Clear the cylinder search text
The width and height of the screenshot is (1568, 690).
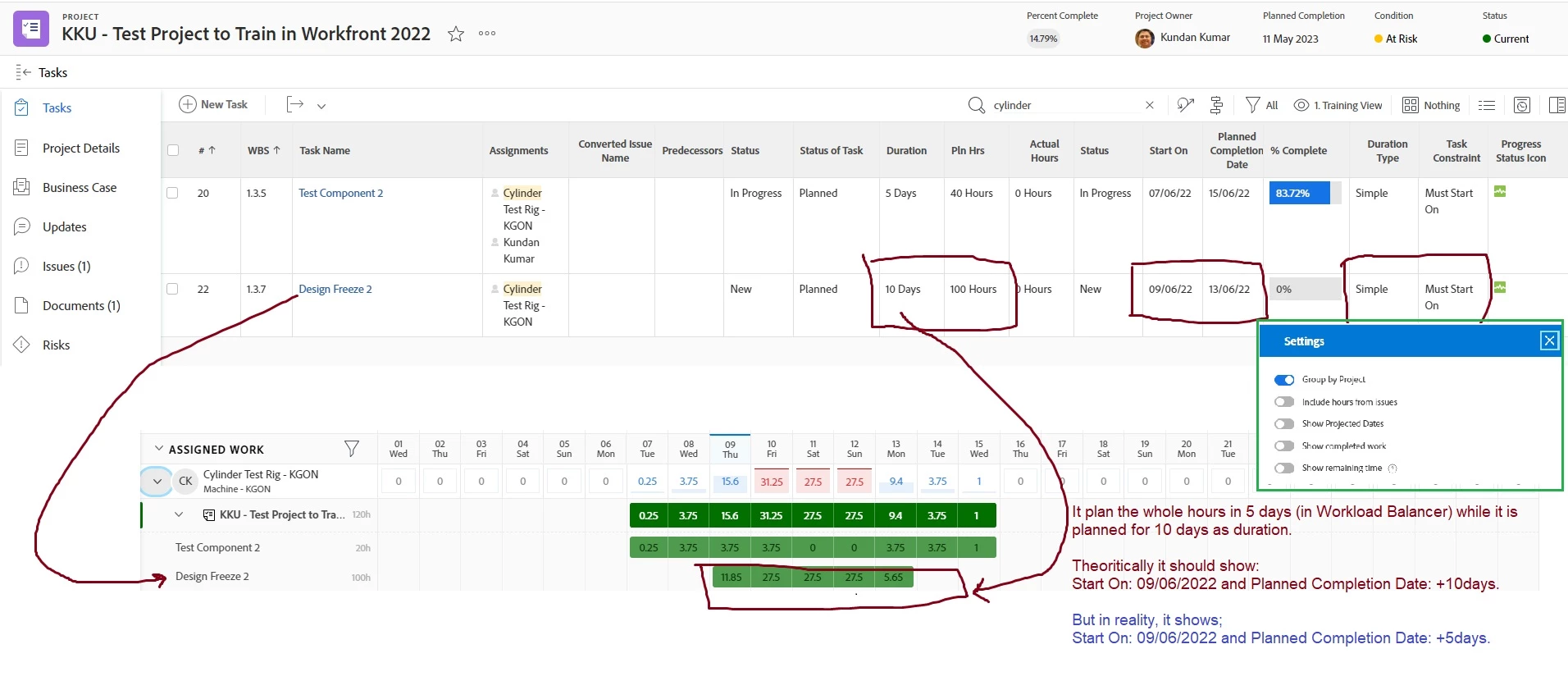(1150, 105)
